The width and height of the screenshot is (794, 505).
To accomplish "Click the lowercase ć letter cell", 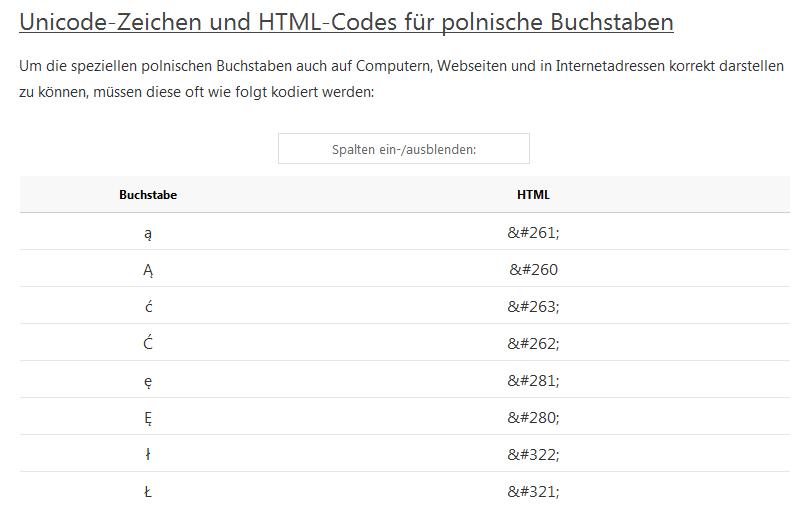I will tap(148, 306).
